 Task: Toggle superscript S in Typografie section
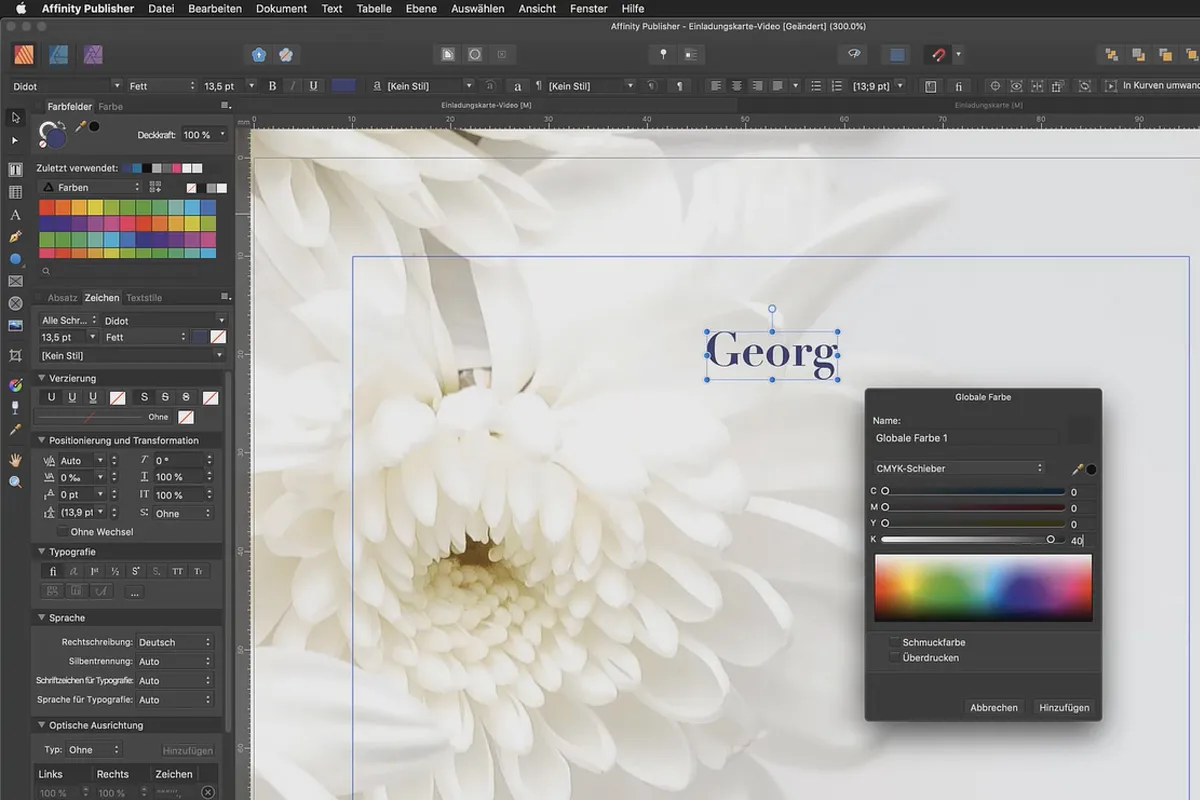(x=136, y=571)
